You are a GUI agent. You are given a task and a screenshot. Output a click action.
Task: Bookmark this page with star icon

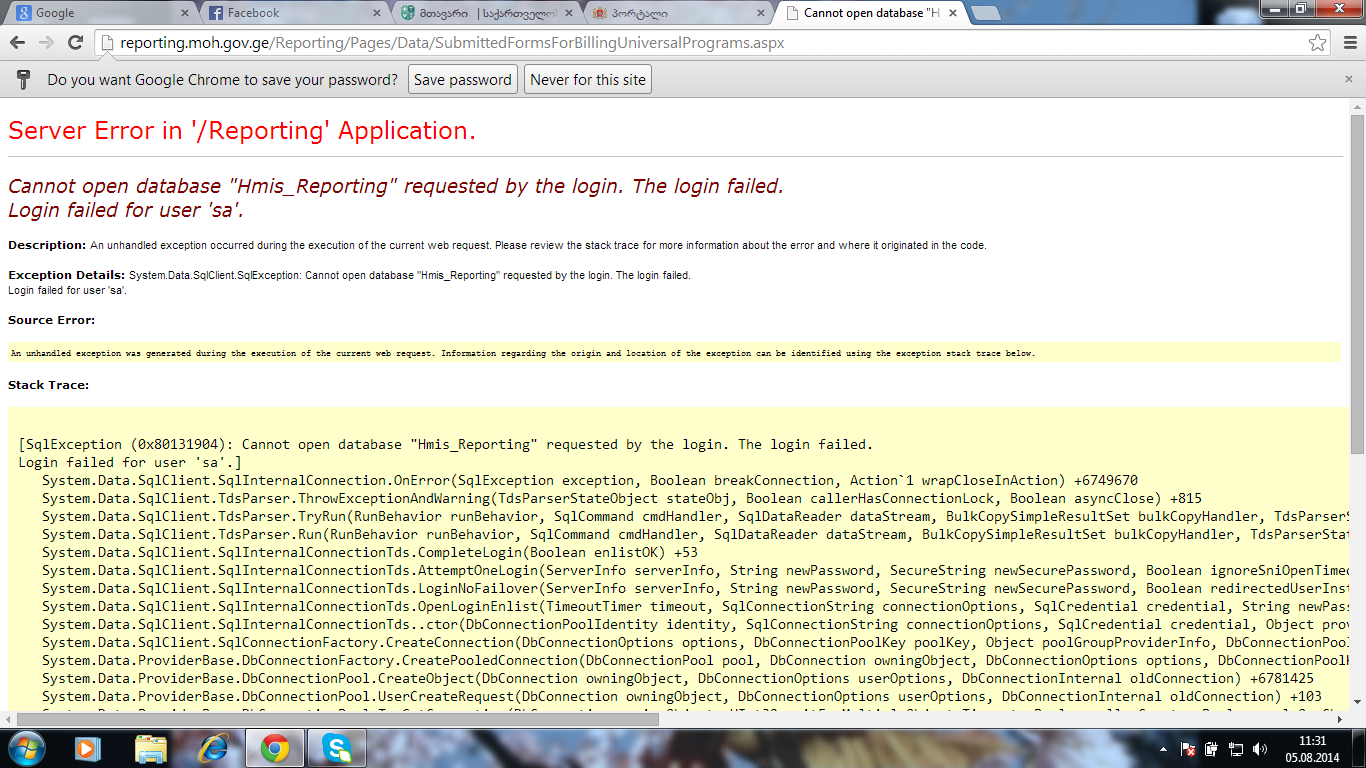1318,43
